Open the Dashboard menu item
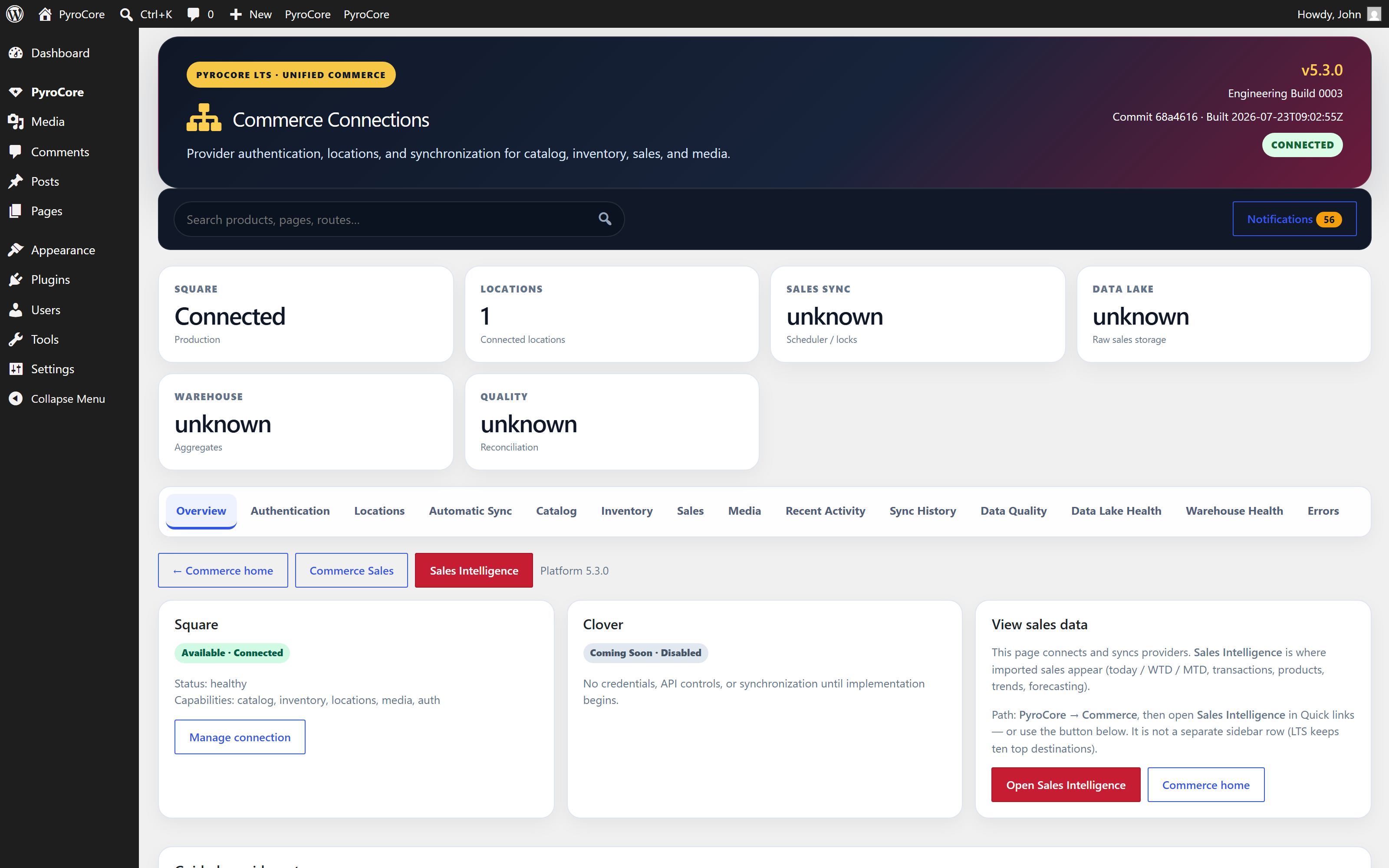Viewport: 1389px width, 868px height. pyautogui.click(x=69, y=53)
